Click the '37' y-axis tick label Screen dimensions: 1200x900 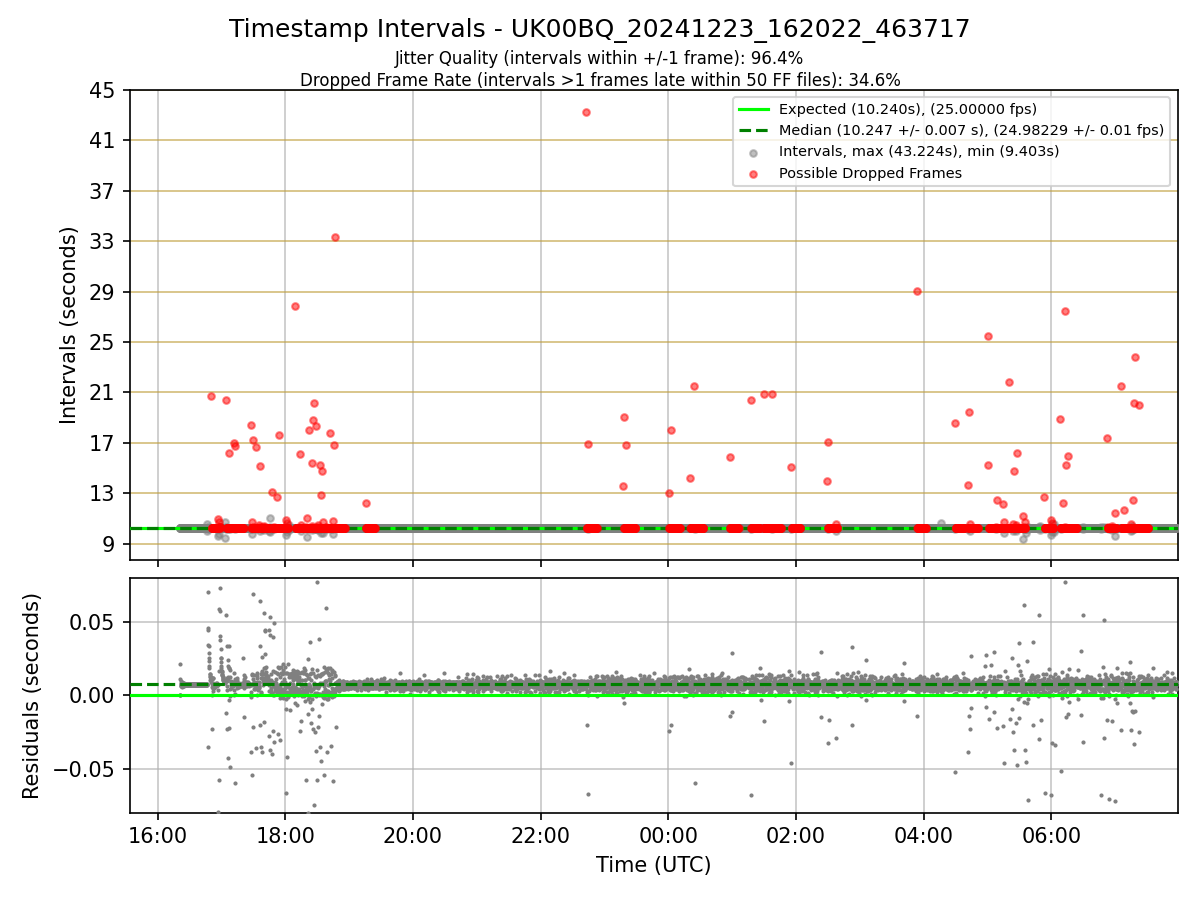pos(104,191)
